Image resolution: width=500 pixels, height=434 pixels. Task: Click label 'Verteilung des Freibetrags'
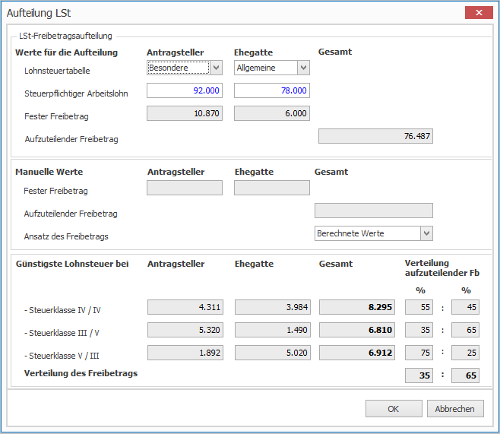click(x=81, y=373)
